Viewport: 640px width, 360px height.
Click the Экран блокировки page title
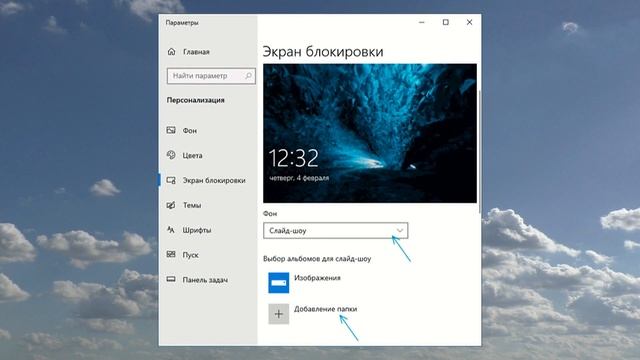click(323, 52)
